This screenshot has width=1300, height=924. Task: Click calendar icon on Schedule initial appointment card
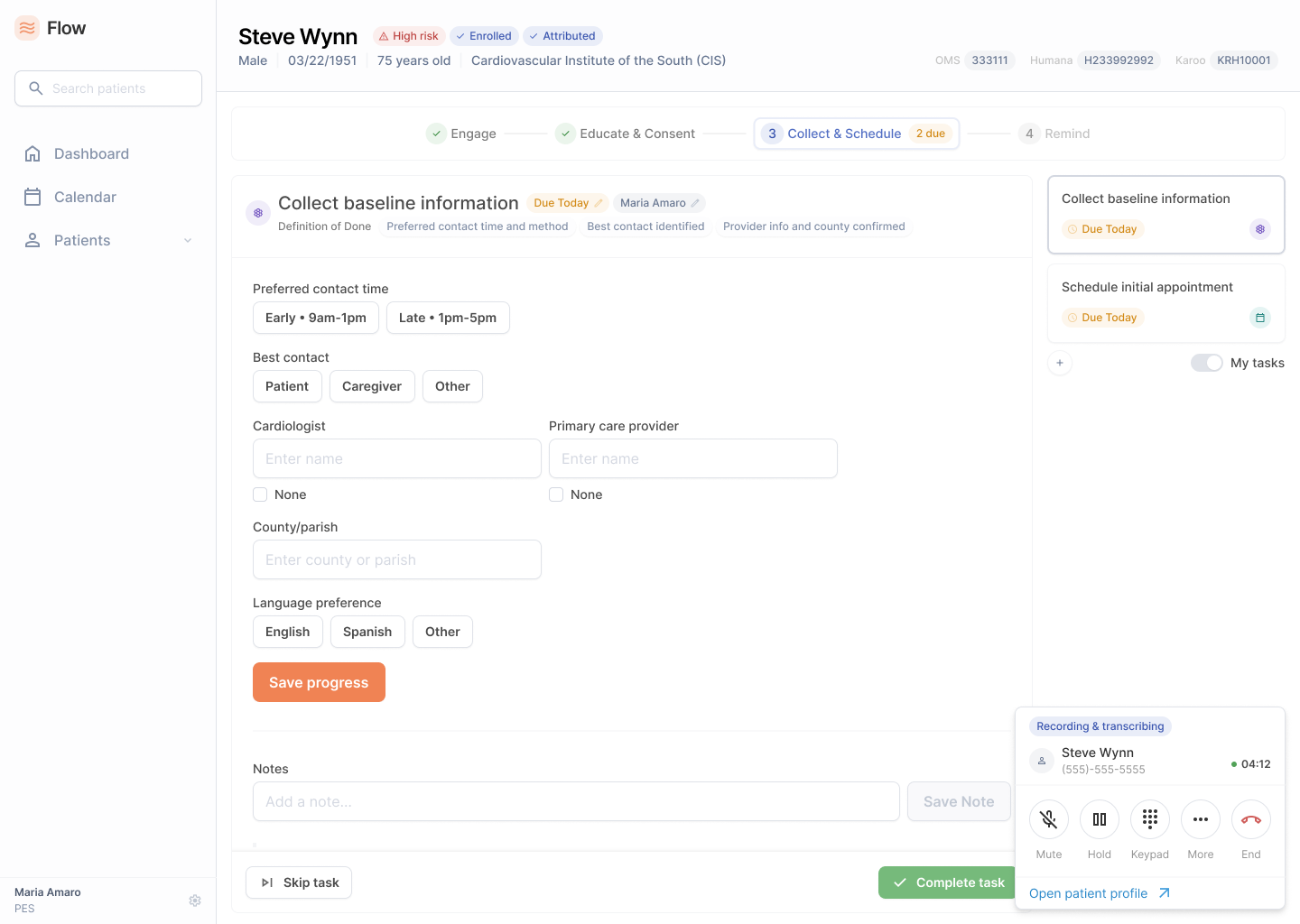click(x=1260, y=318)
